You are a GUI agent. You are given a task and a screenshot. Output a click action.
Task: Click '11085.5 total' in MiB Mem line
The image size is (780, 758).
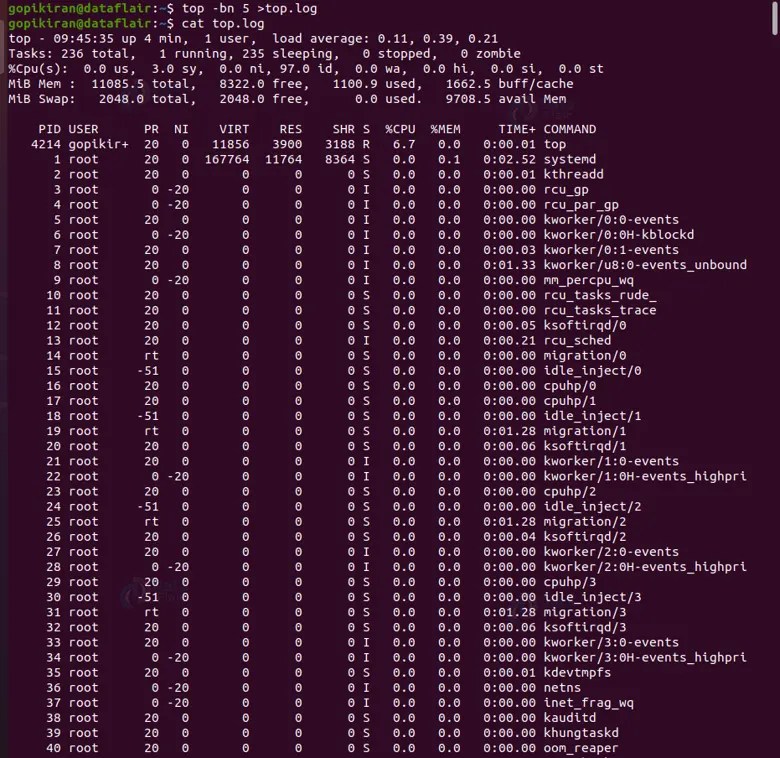(140, 84)
